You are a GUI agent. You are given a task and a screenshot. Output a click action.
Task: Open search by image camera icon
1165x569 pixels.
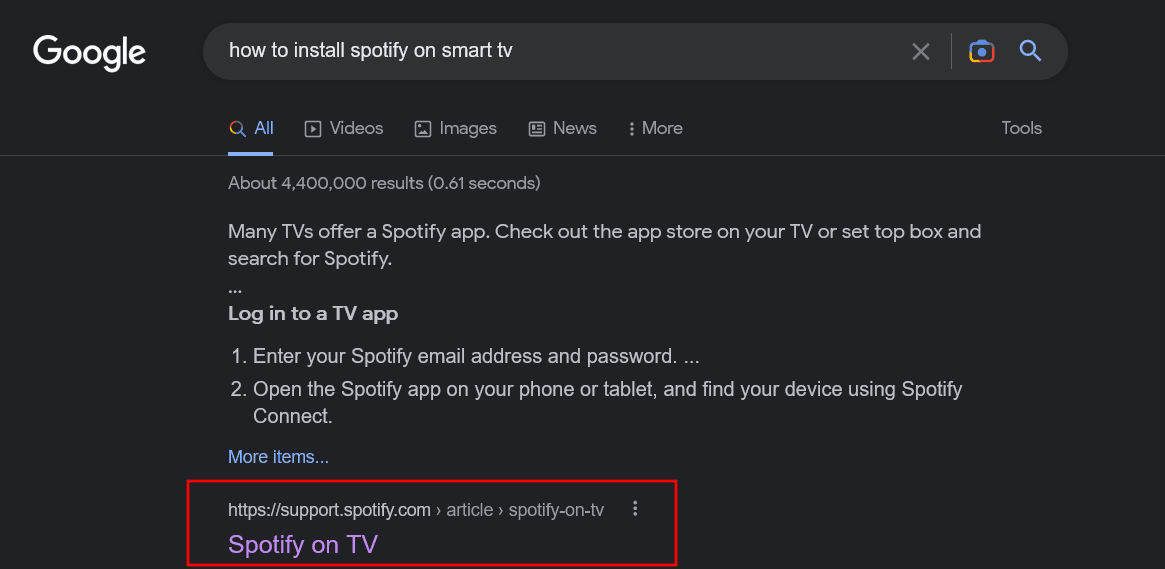981,51
